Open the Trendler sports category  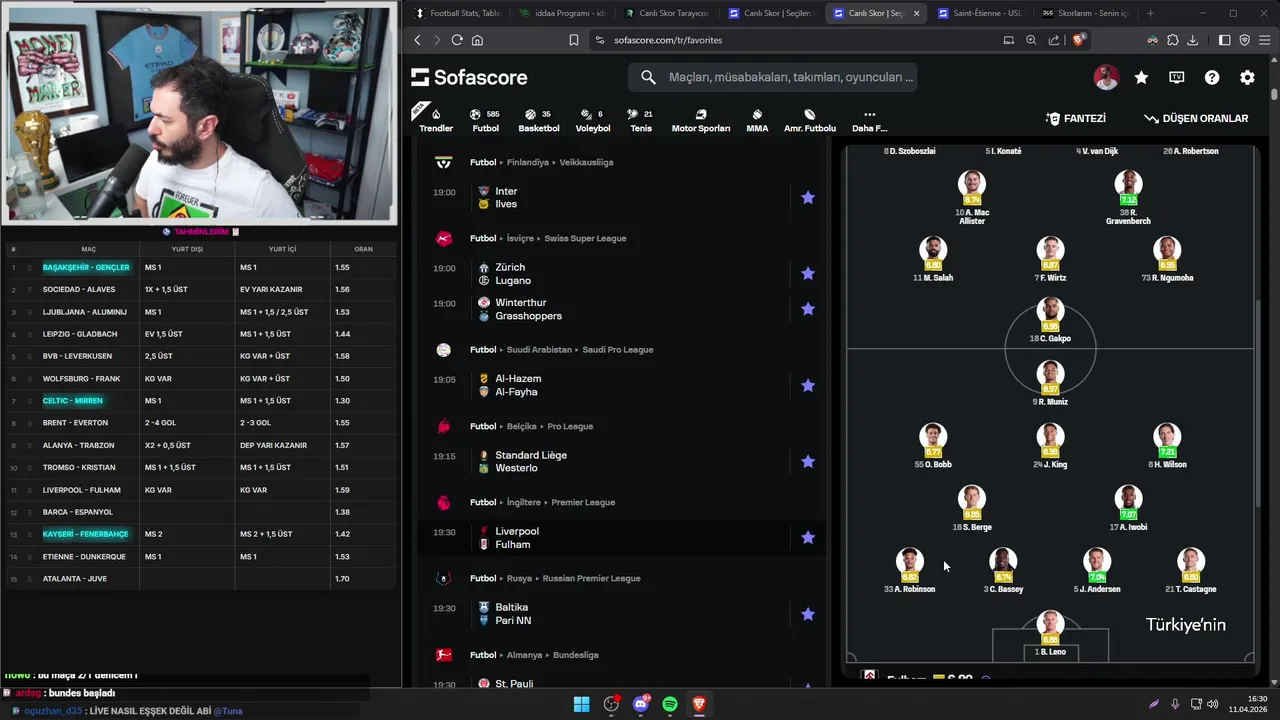pos(436,120)
